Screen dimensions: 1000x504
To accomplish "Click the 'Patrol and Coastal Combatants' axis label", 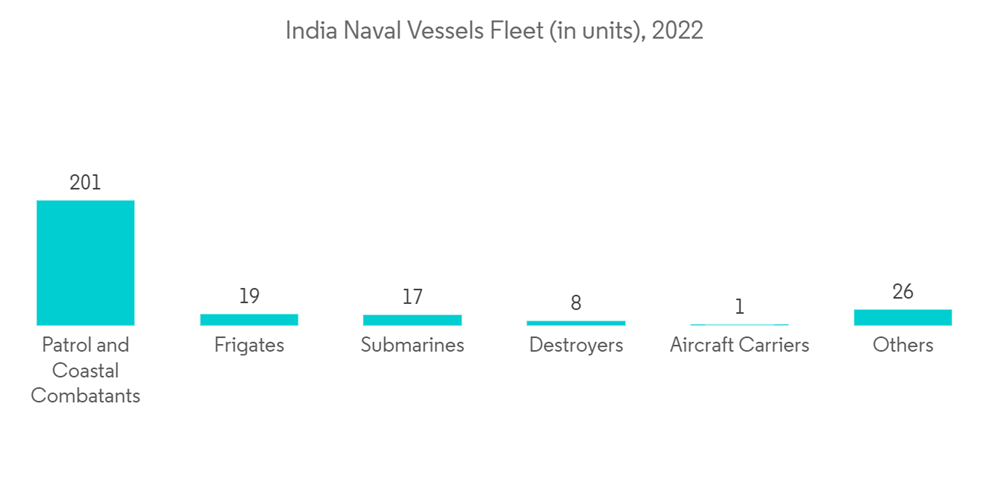I will click(x=85, y=370).
